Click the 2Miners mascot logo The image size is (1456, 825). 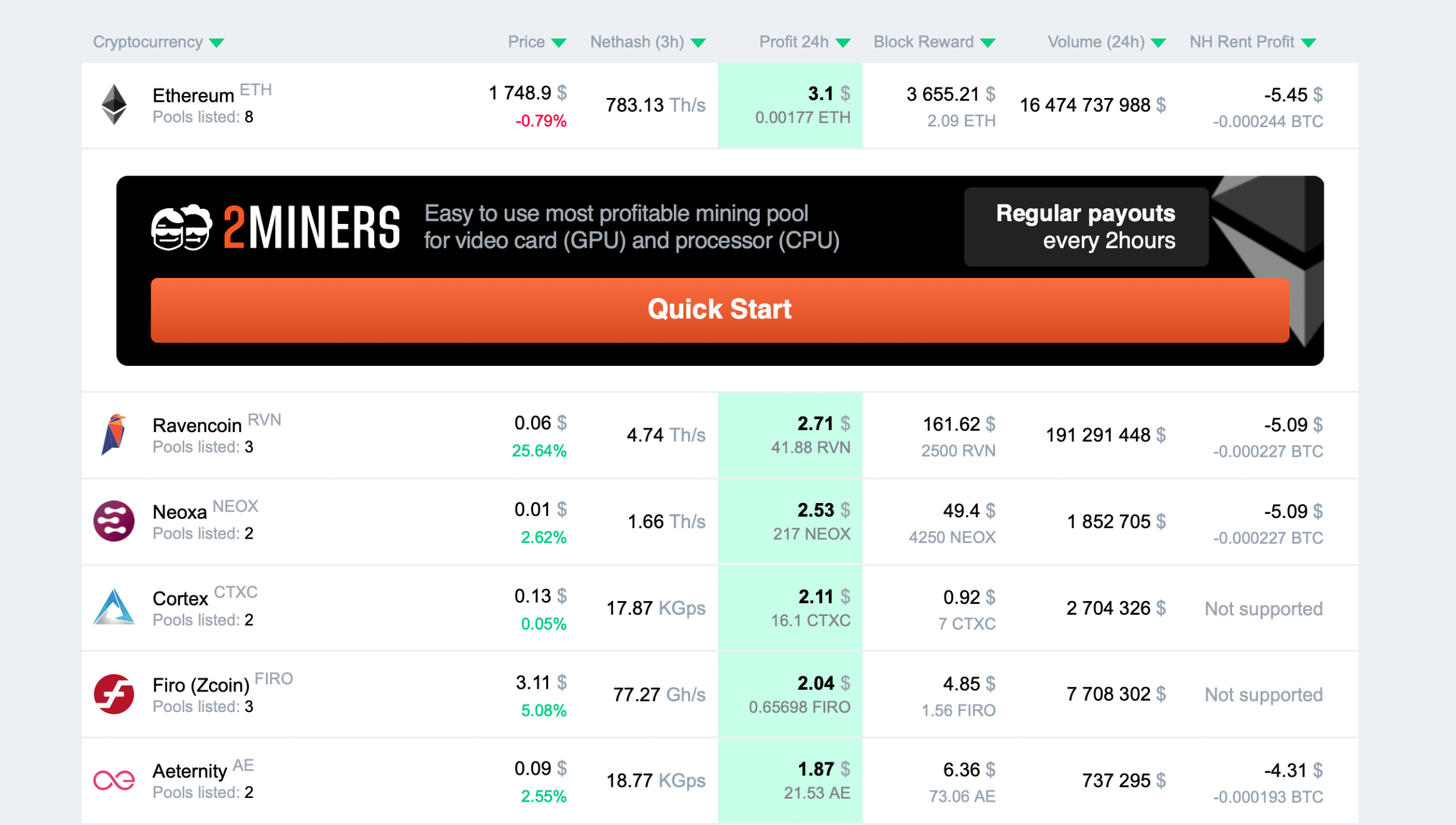pos(181,227)
